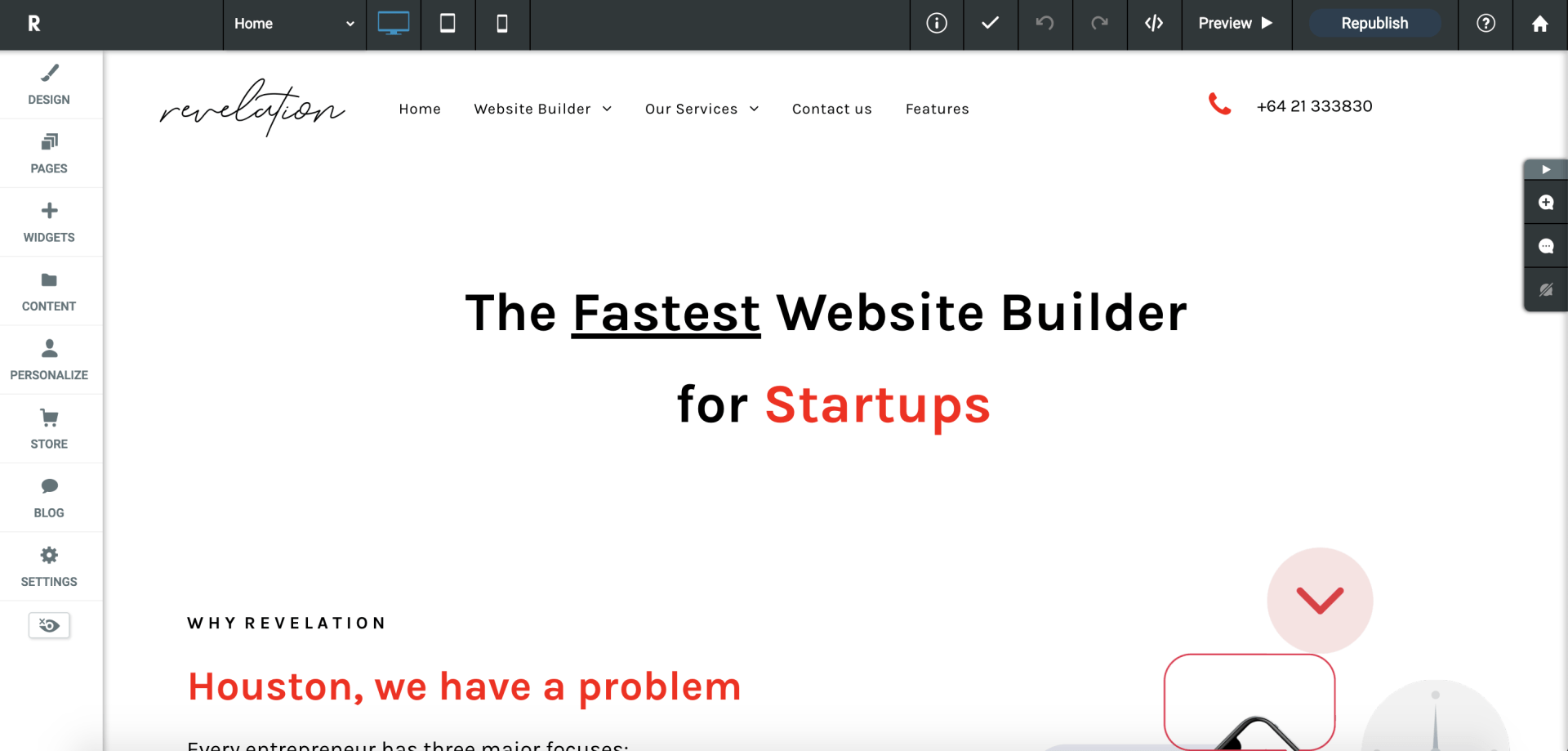
Task: Select the Home nav menu item
Action: point(420,110)
